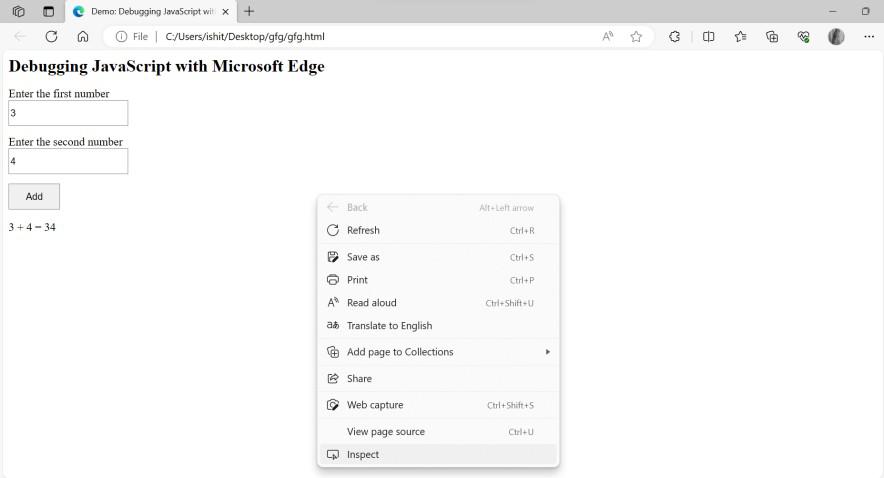The width and height of the screenshot is (884, 478).
Task: Open the Favorites list icon
Action: (x=740, y=36)
